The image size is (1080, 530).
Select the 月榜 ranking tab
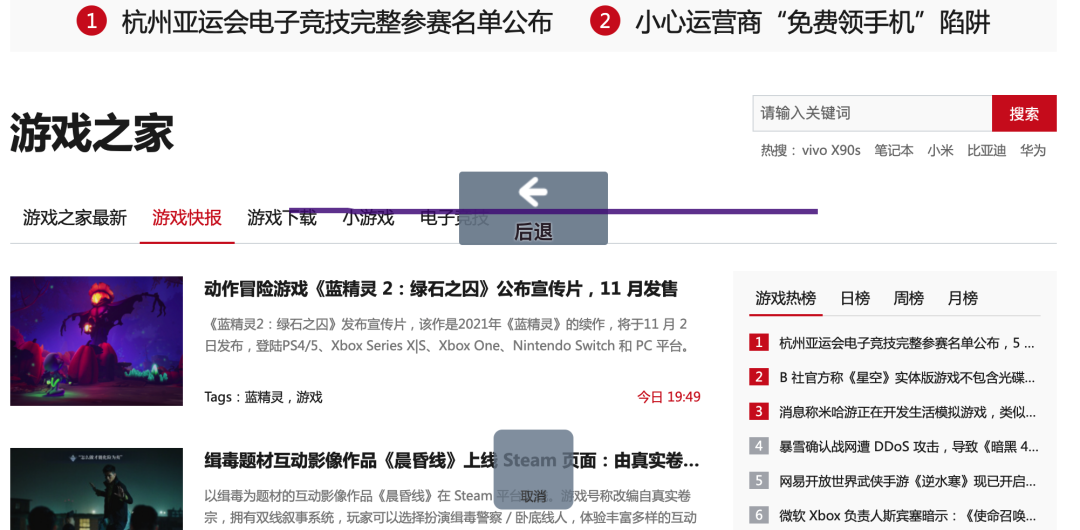(962, 298)
